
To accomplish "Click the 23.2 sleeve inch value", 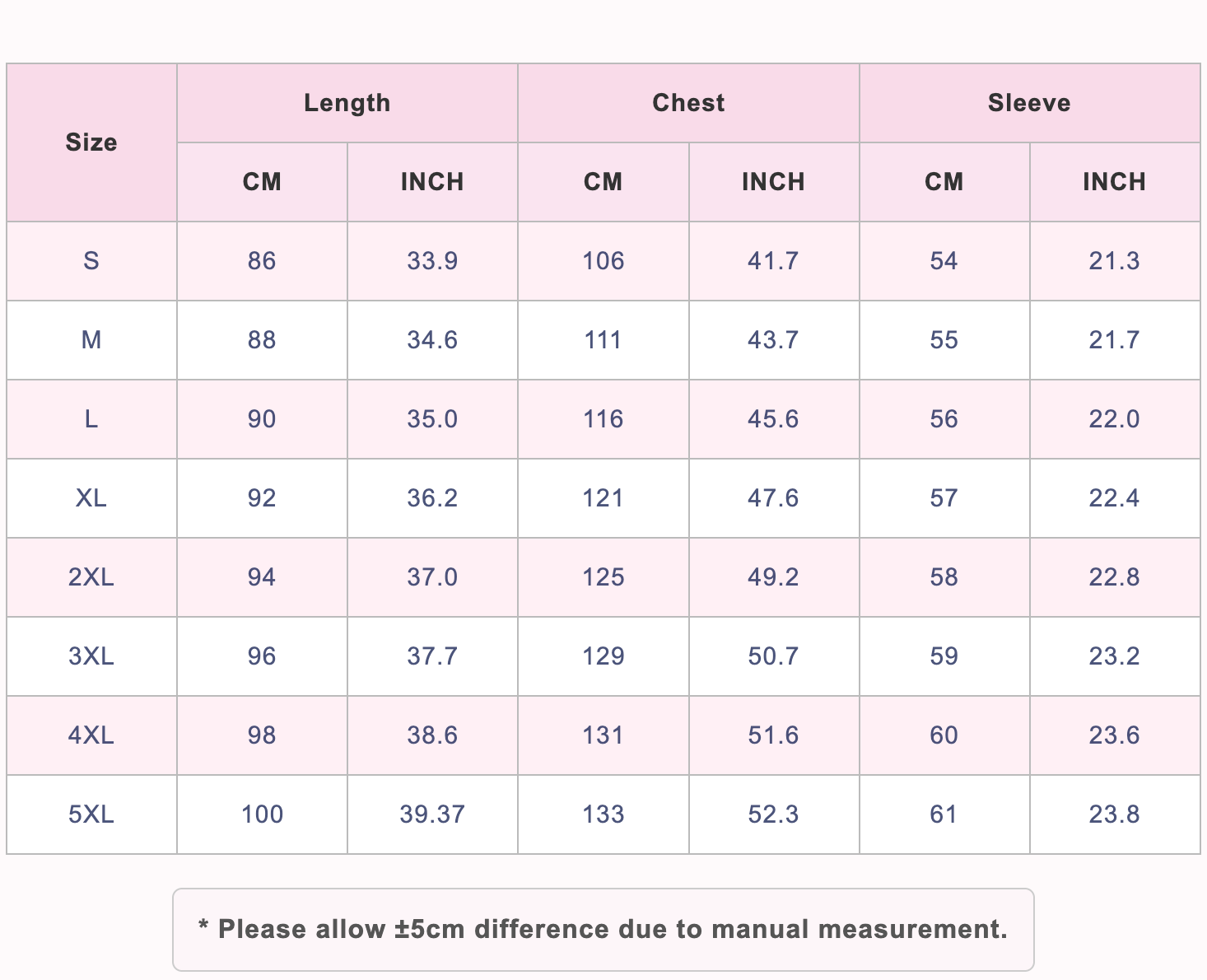I will click(1114, 656).
